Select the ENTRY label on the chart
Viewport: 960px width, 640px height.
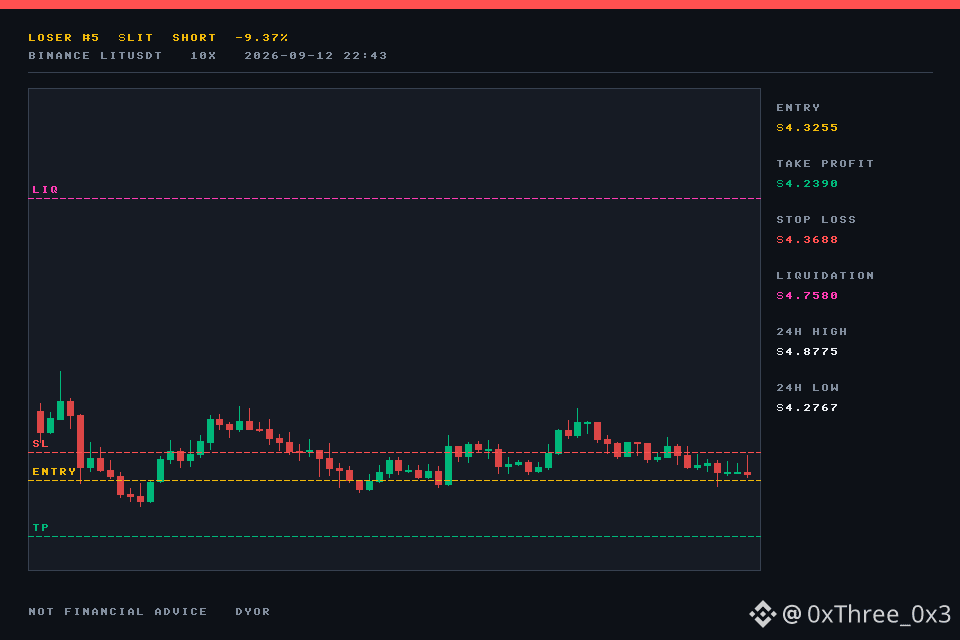coord(54,472)
